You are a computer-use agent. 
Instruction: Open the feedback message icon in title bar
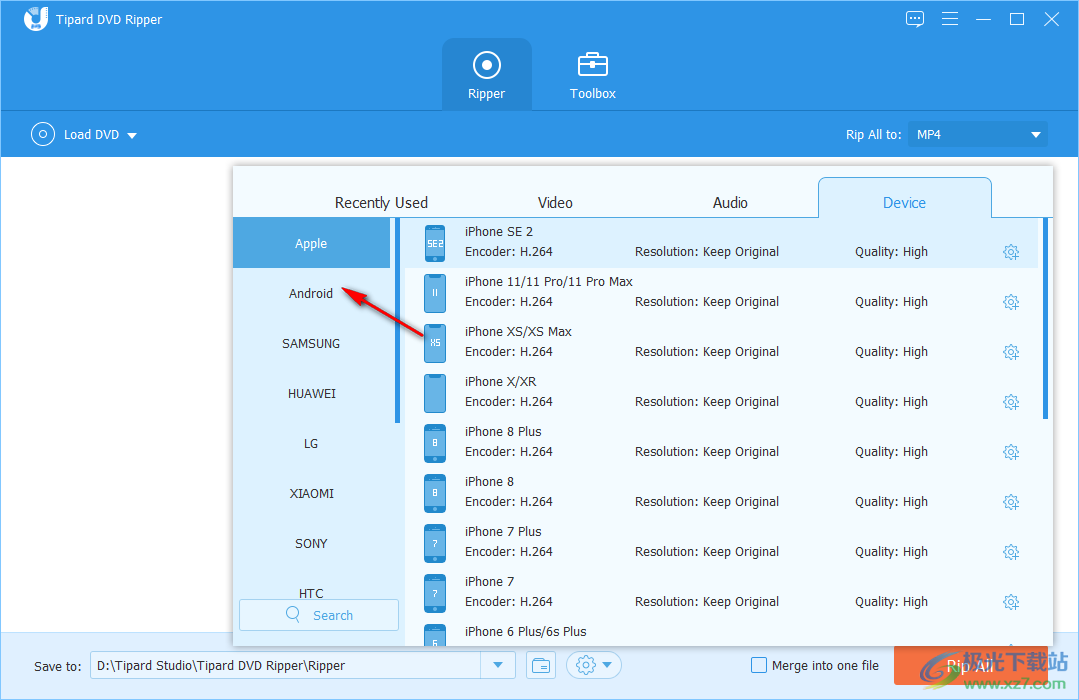click(914, 19)
